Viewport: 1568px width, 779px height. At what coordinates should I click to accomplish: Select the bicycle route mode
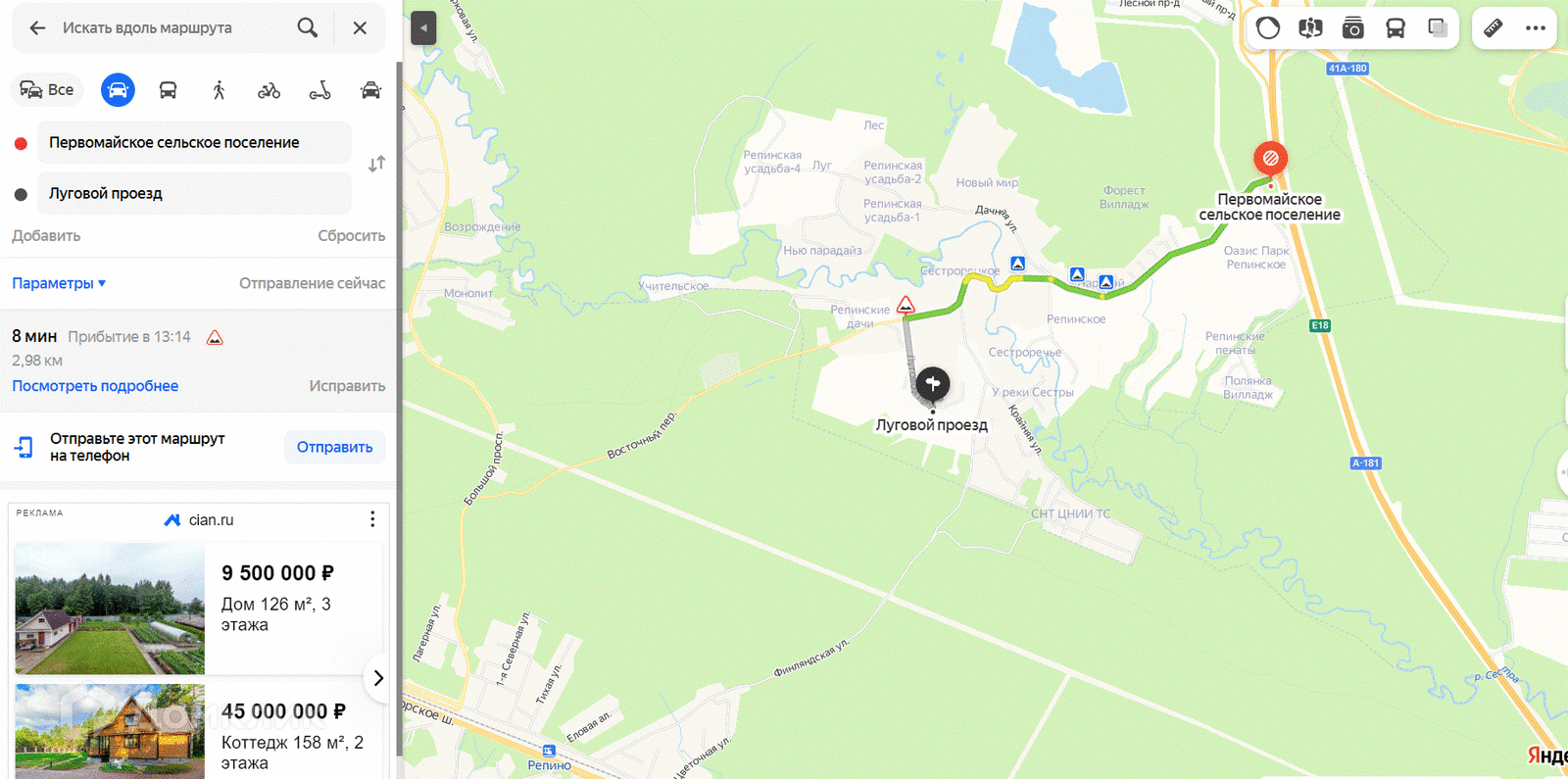269,90
